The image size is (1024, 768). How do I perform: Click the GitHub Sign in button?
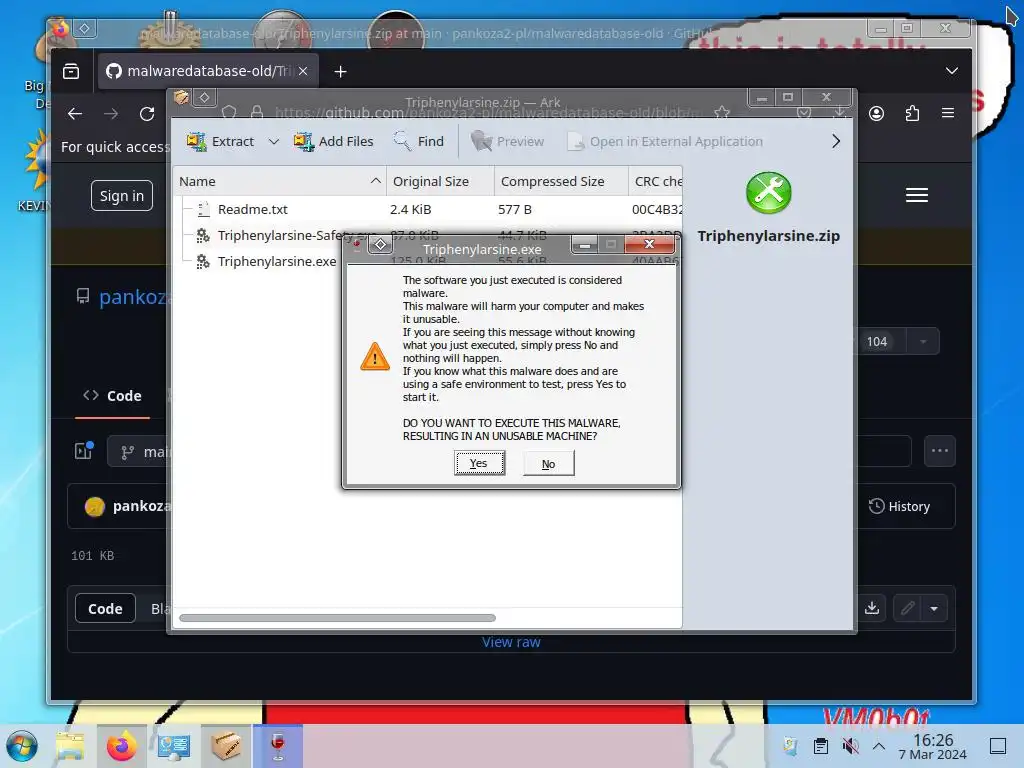[x=121, y=195]
